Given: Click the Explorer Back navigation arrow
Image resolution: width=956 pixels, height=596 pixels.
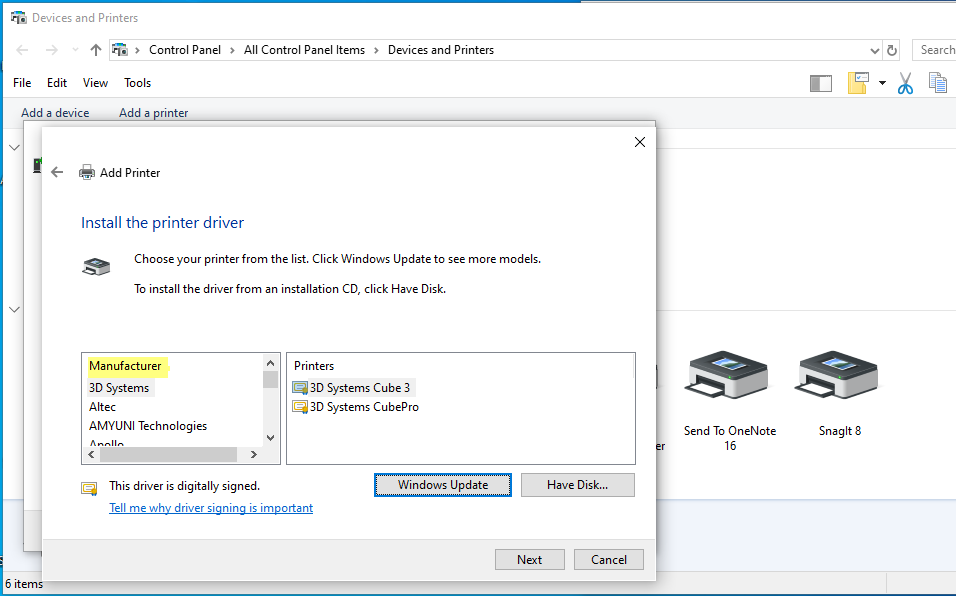Looking at the screenshot, I should coord(22,50).
